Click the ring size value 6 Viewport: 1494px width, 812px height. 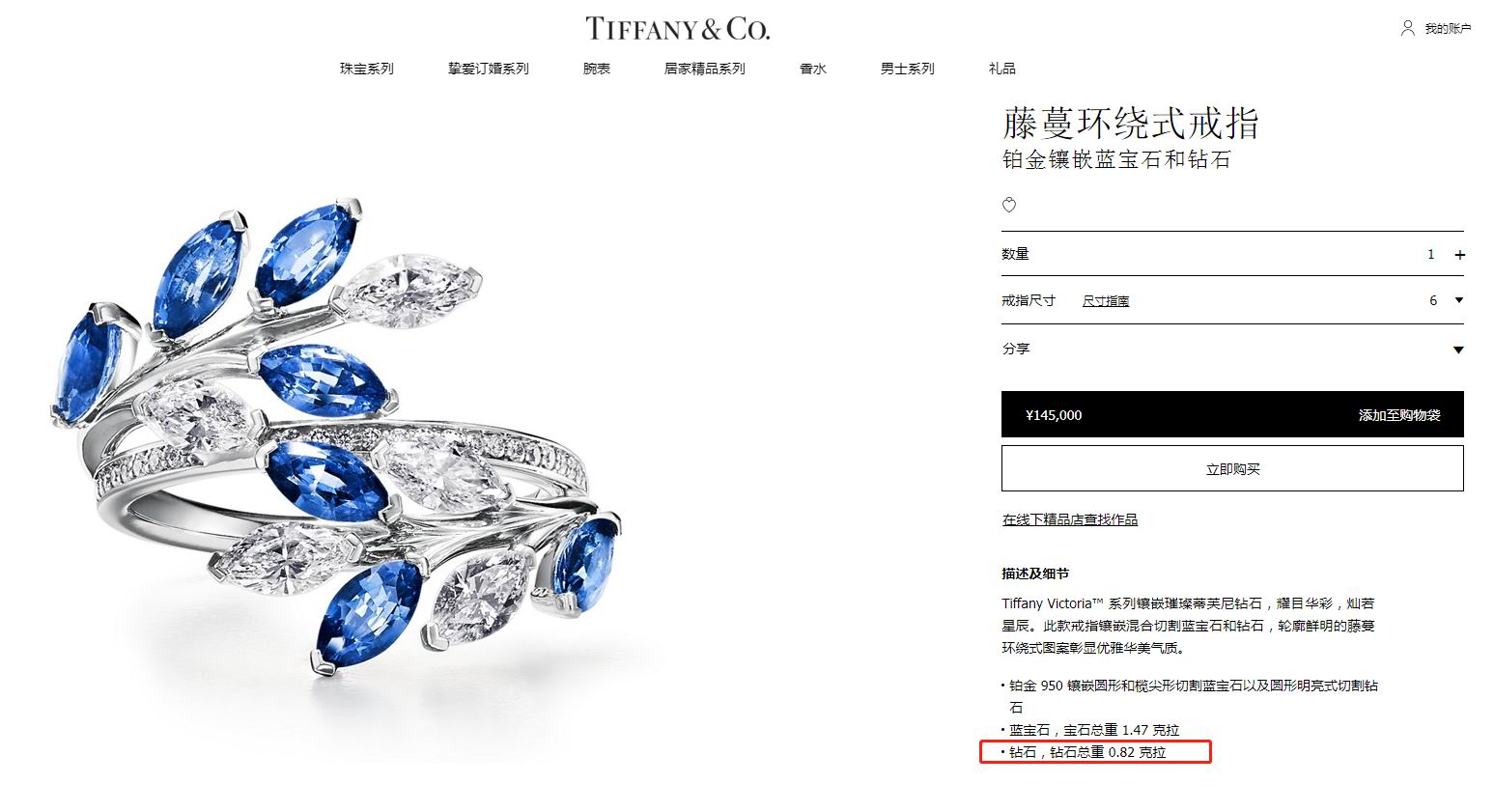click(x=1433, y=300)
